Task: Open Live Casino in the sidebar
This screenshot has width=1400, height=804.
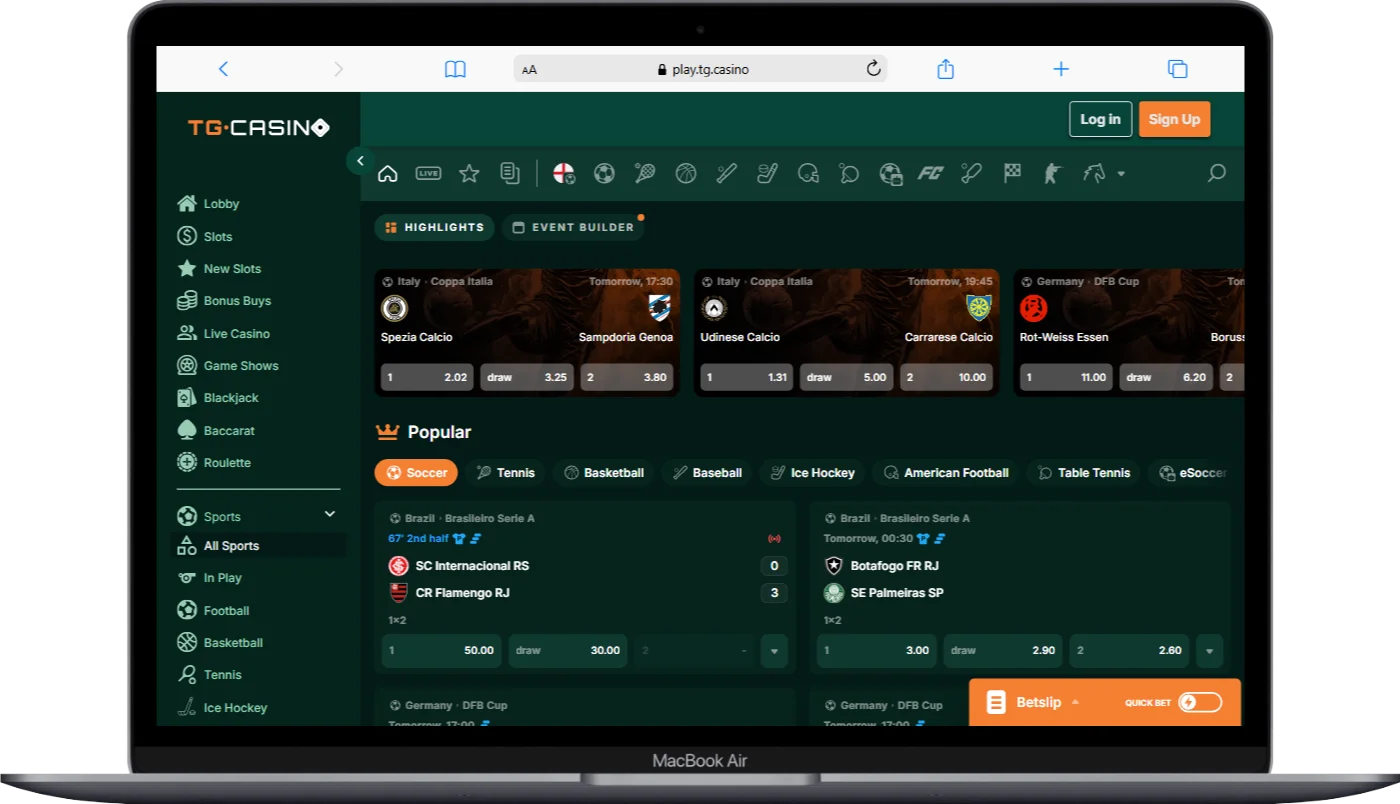Action: coord(236,333)
